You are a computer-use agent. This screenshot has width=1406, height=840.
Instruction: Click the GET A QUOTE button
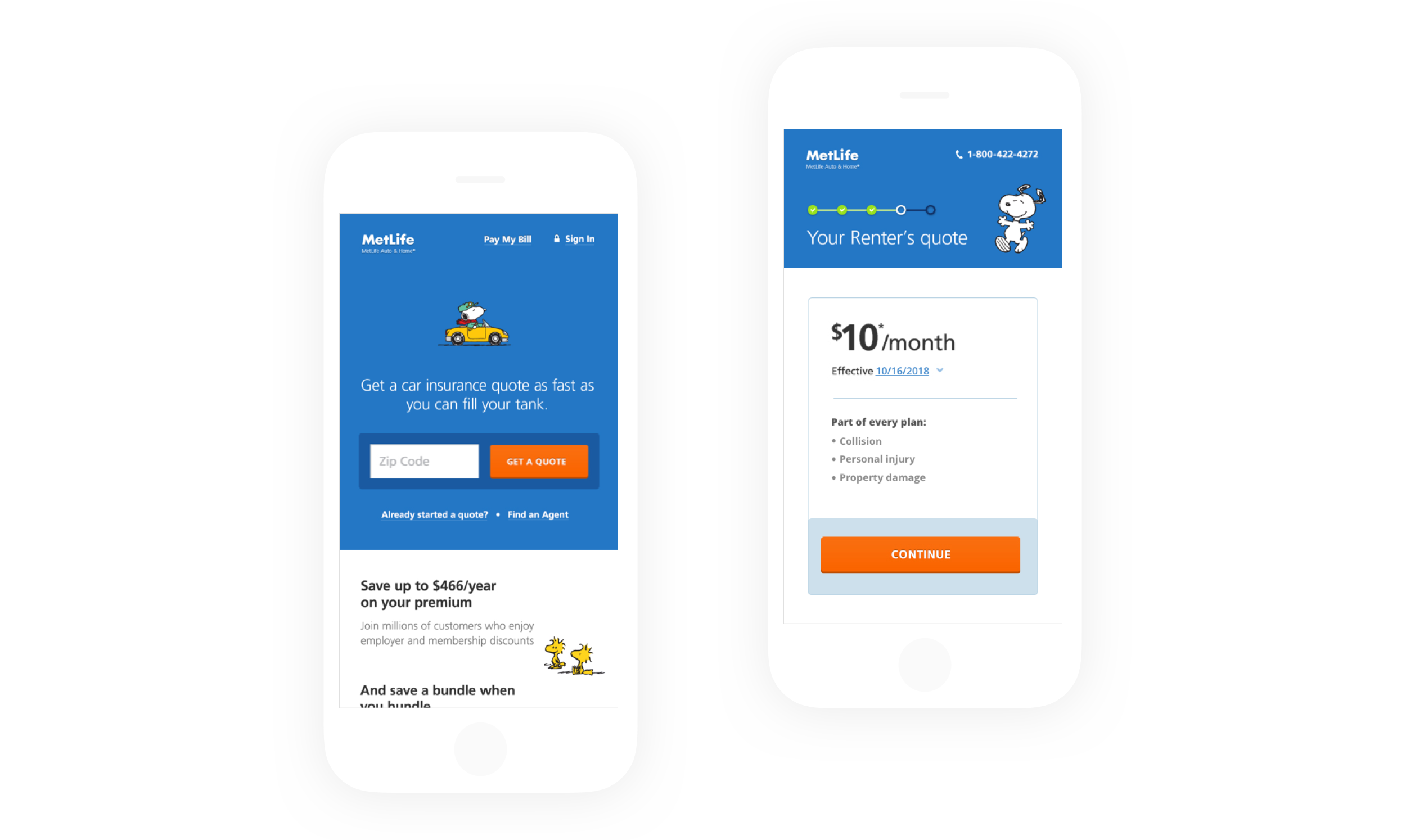[x=535, y=461]
